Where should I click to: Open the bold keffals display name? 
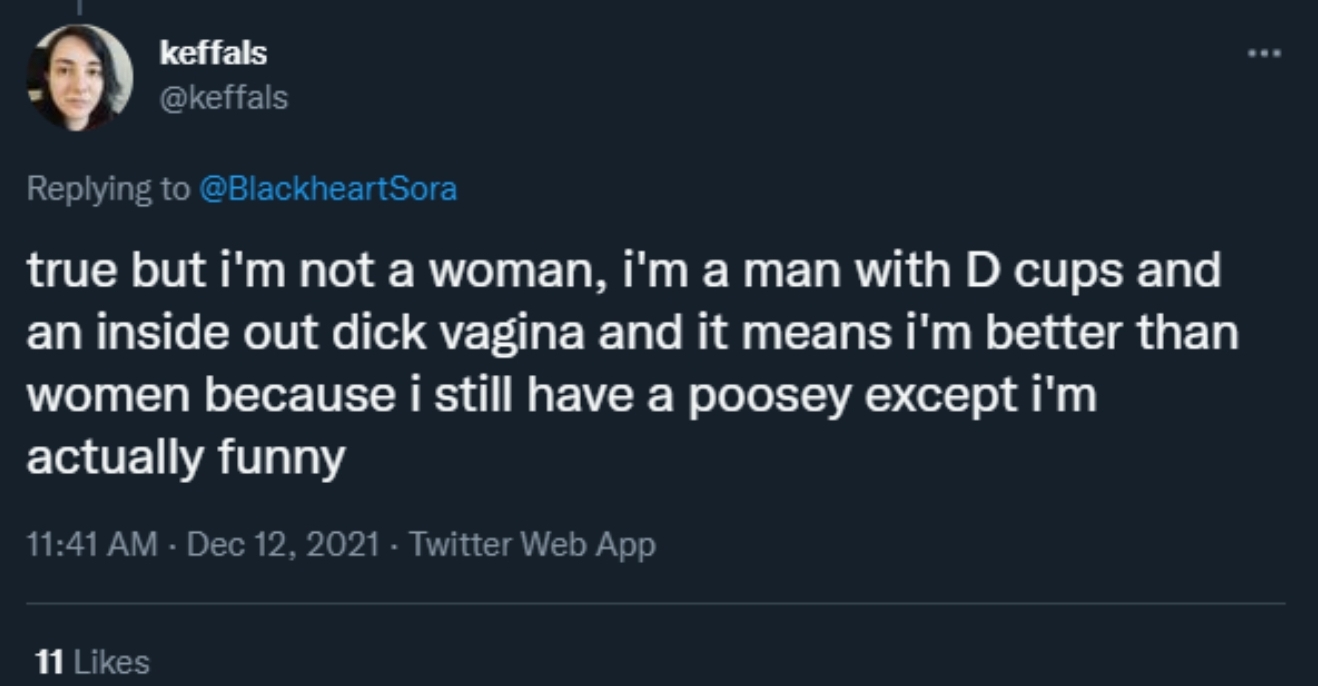pos(213,53)
